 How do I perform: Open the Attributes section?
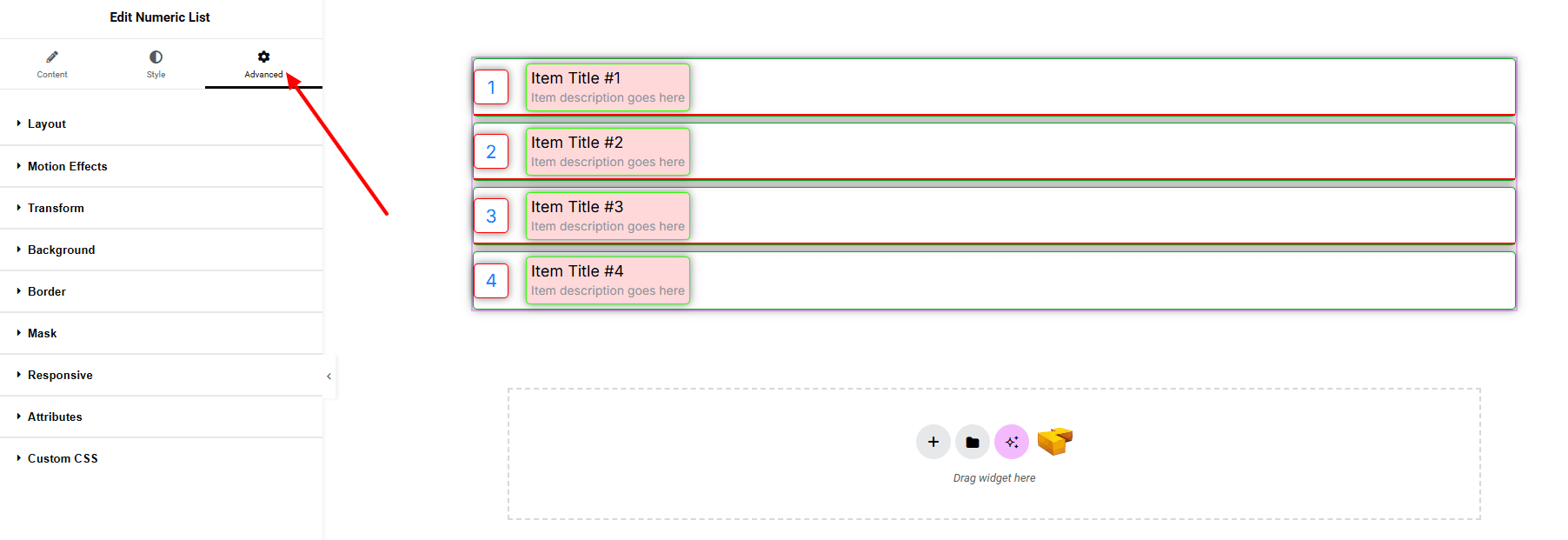55,417
